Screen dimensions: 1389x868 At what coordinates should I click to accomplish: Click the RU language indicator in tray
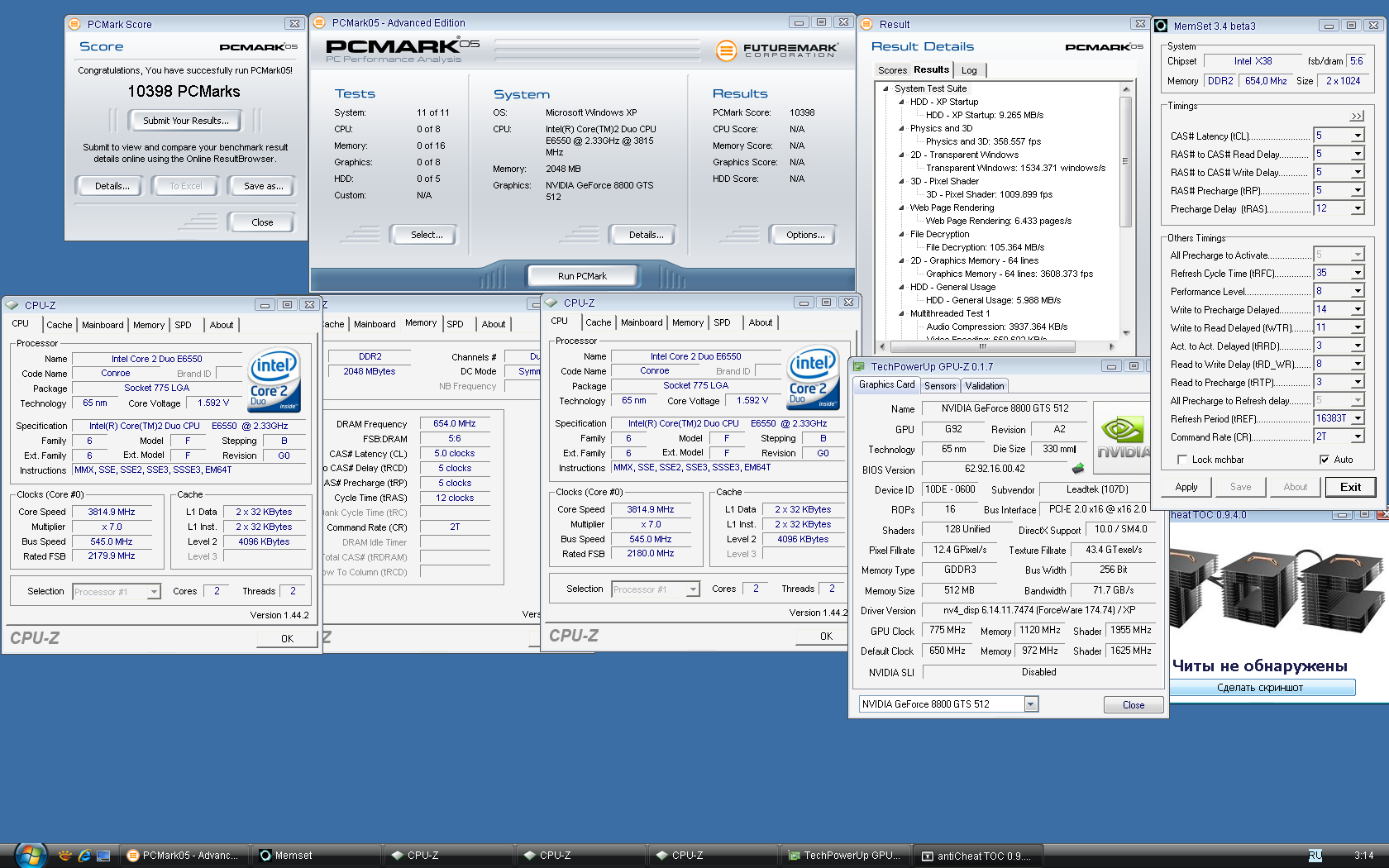(1315, 856)
